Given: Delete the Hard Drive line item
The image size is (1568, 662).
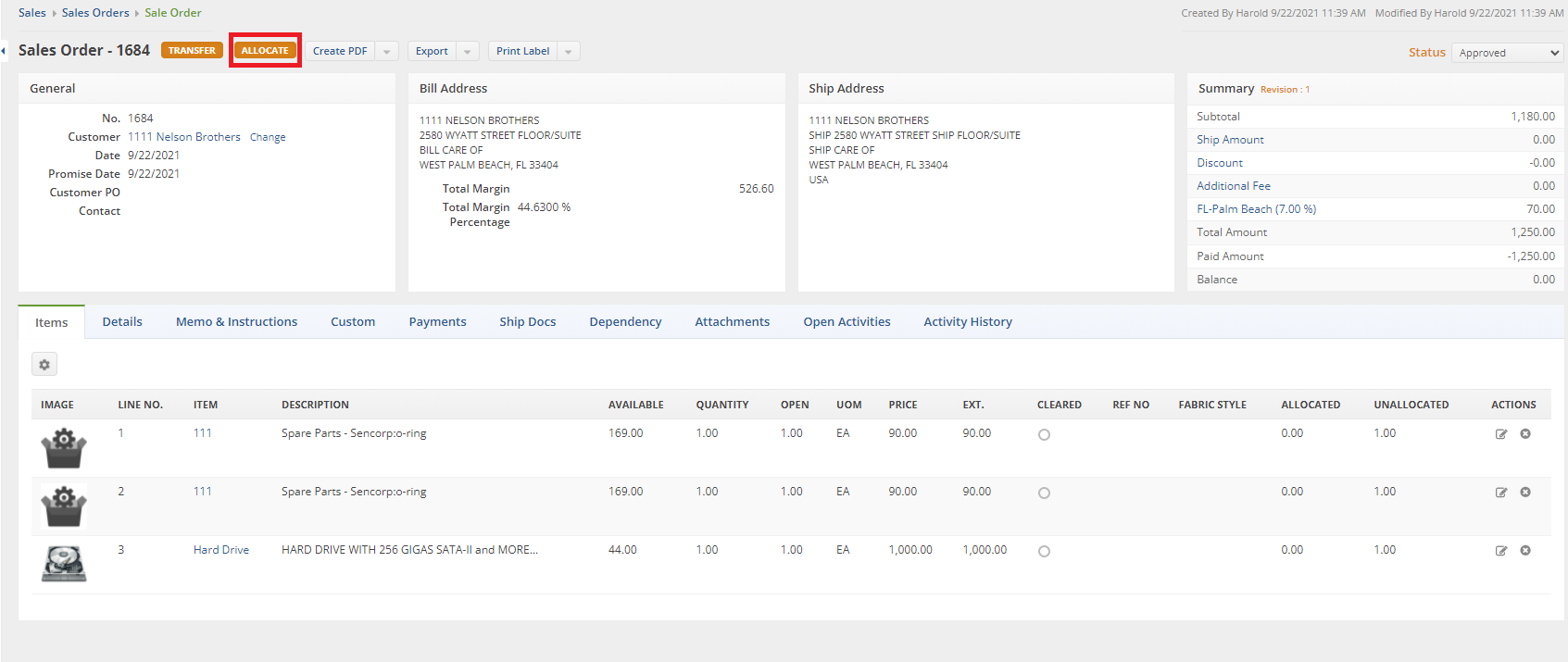Looking at the screenshot, I should coord(1525,551).
